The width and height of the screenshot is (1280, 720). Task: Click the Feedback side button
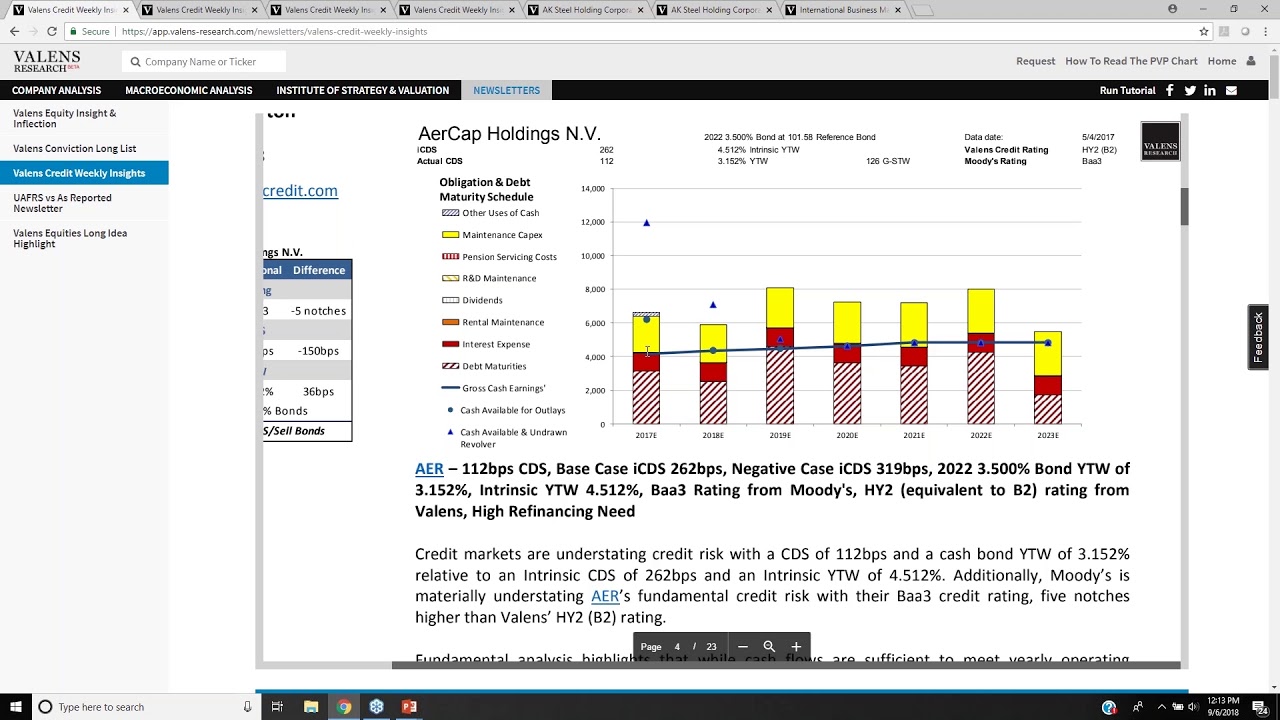tap(1258, 337)
